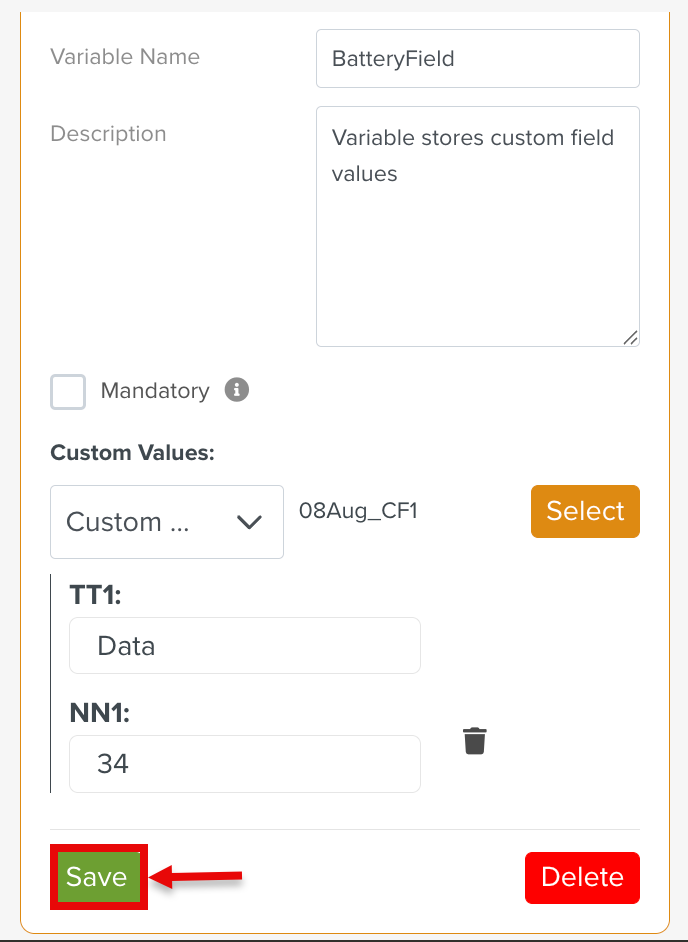
Task: Select the TT1 input containing Data
Action: (x=245, y=646)
